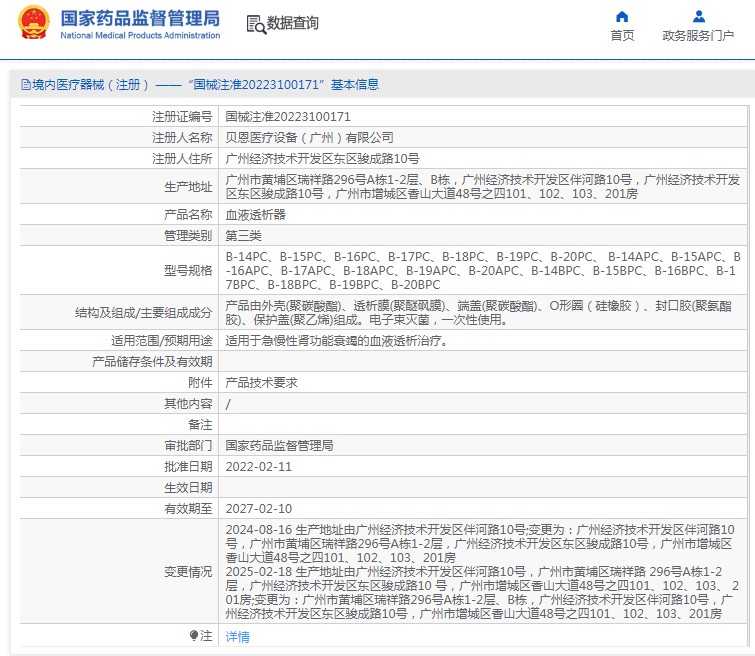The height and width of the screenshot is (656, 755).
Task: Click the document icon before 境内医疗器械
Action: [25, 85]
